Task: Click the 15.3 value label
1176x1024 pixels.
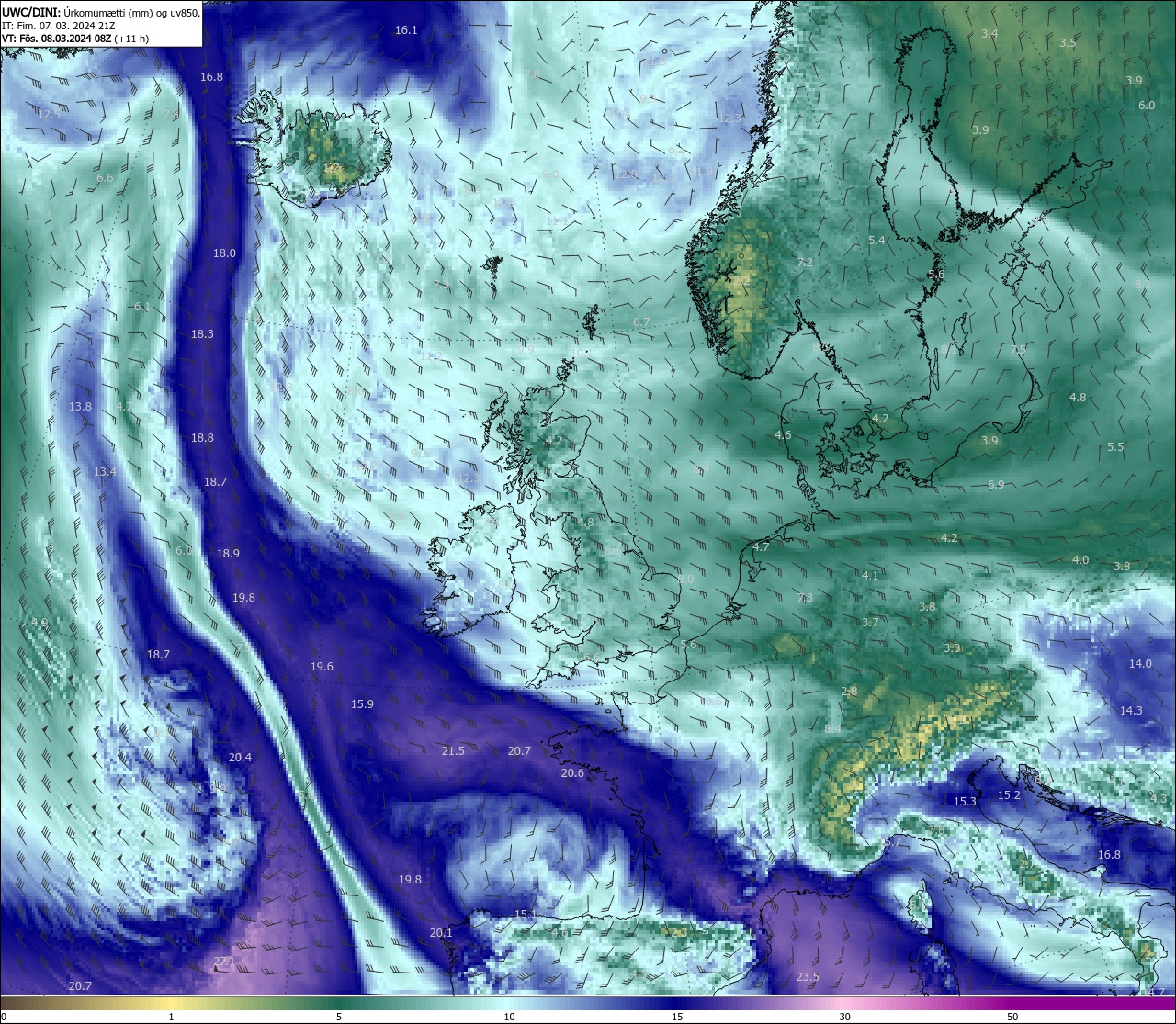Action: pos(965,802)
